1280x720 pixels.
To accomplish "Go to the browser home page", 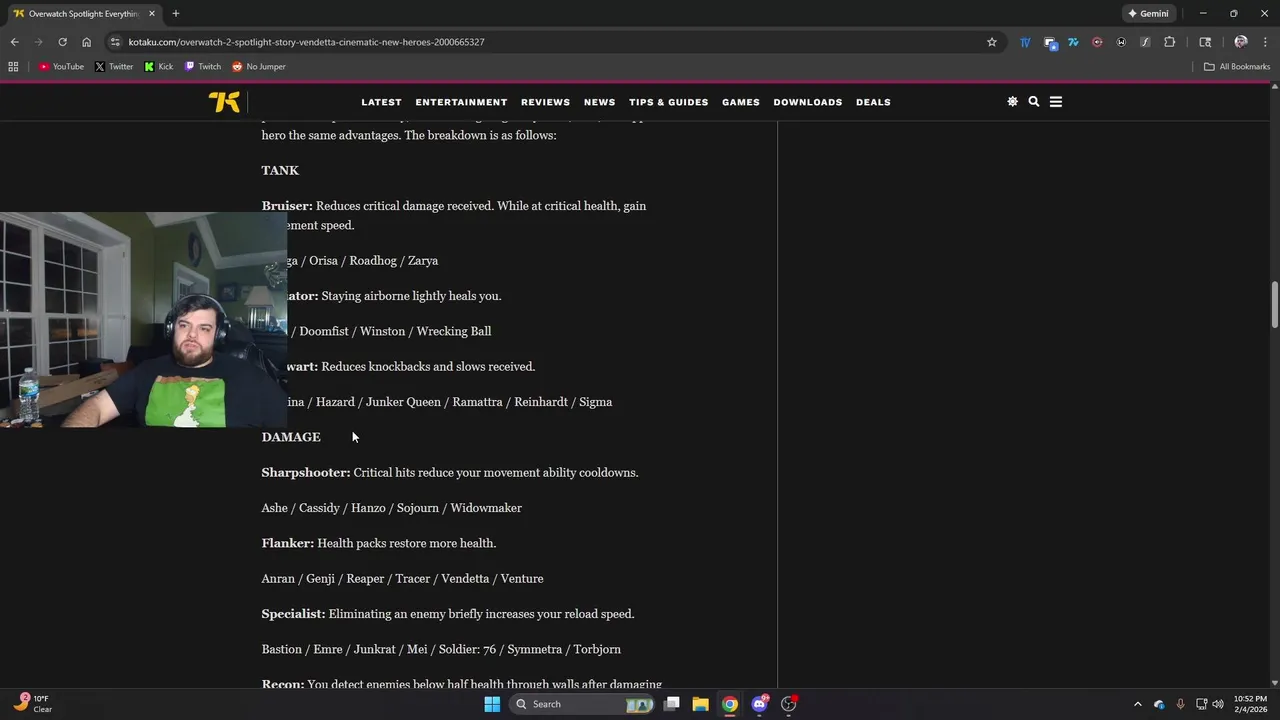I will (x=86, y=42).
